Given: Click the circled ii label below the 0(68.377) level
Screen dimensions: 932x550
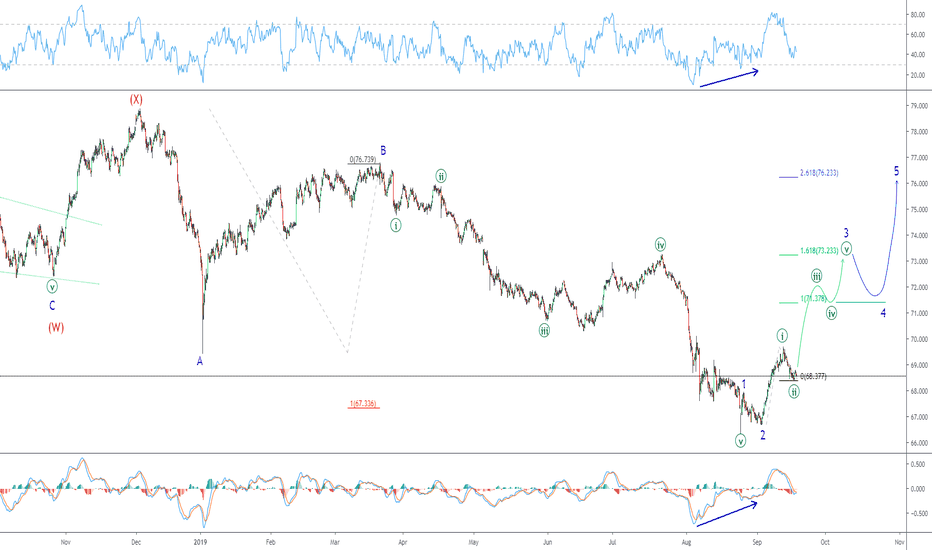Looking at the screenshot, I should tap(794, 391).
